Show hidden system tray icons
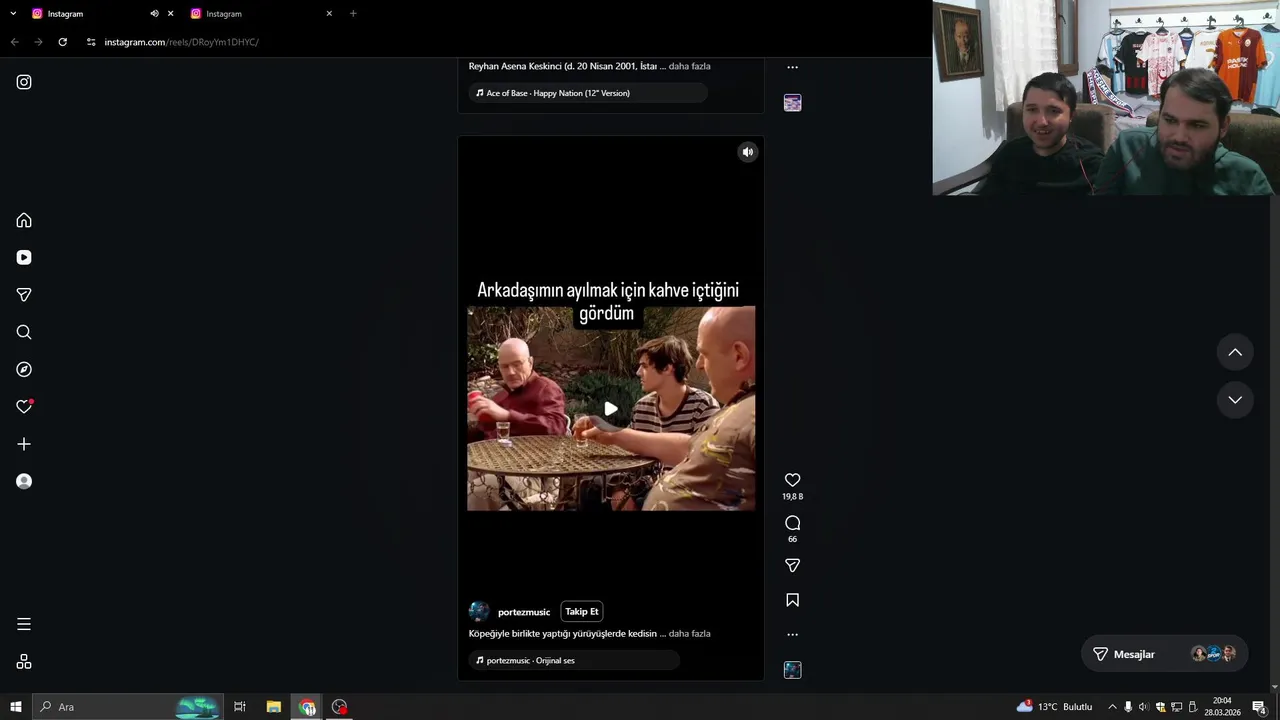 1112,707
